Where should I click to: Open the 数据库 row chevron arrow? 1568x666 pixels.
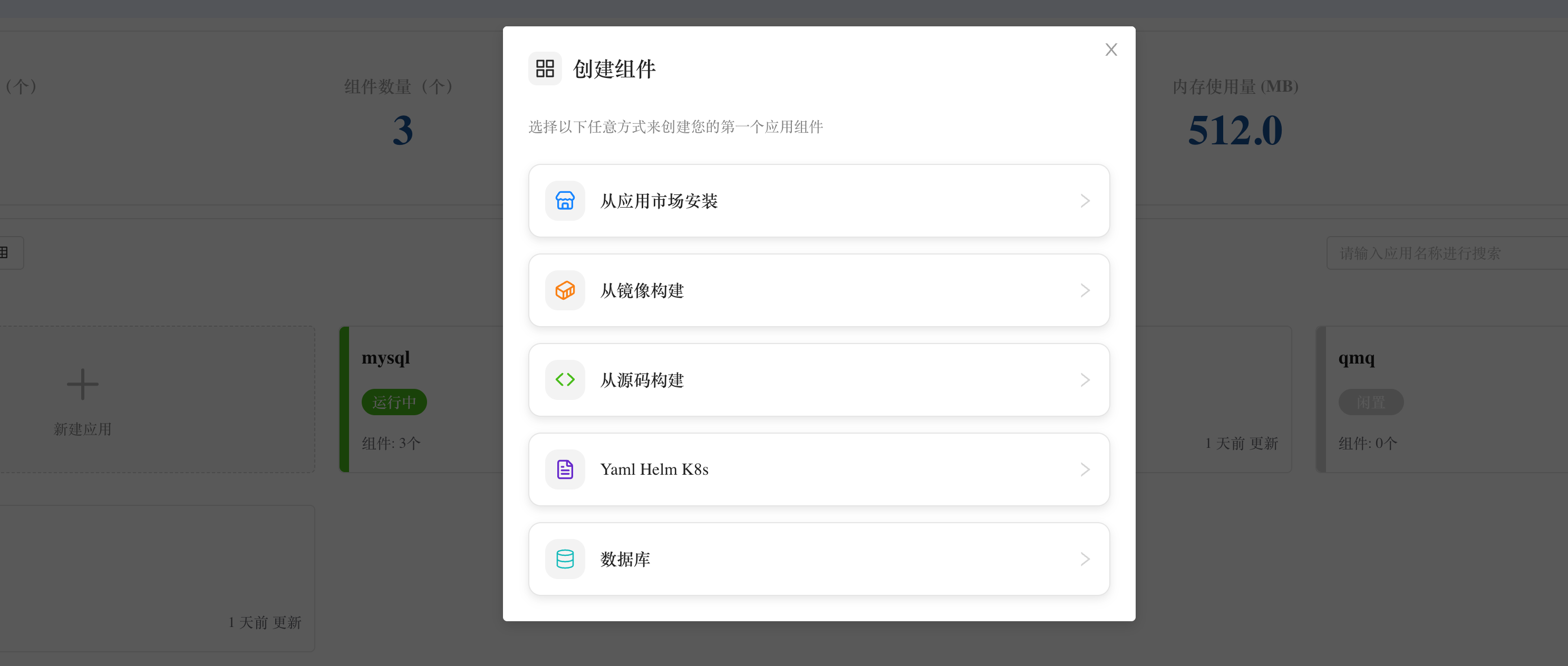[1085, 559]
